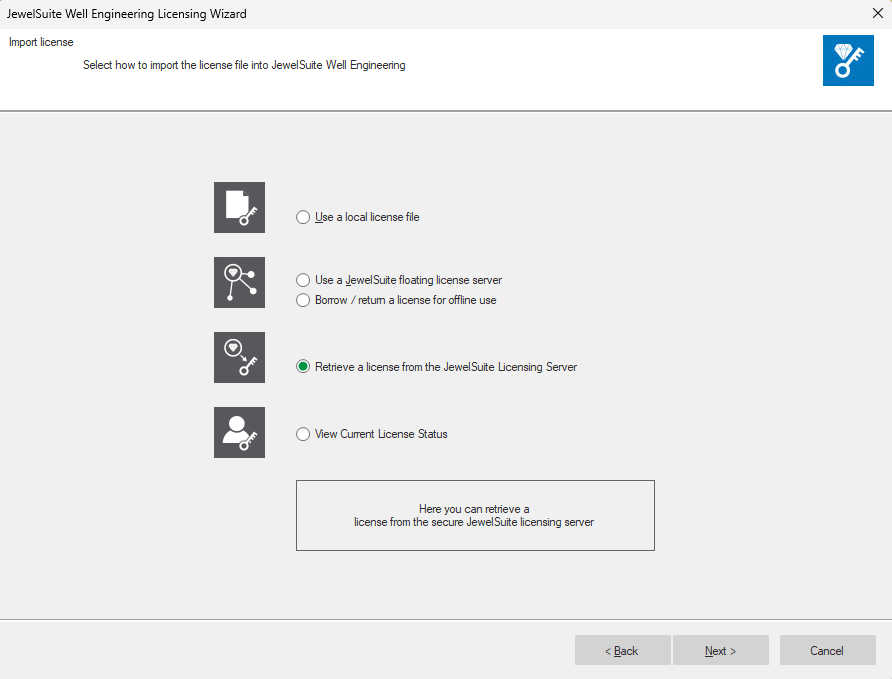Choose 'Use a JewelSuite floating license server'
This screenshot has height=679, width=892.
point(303,280)
